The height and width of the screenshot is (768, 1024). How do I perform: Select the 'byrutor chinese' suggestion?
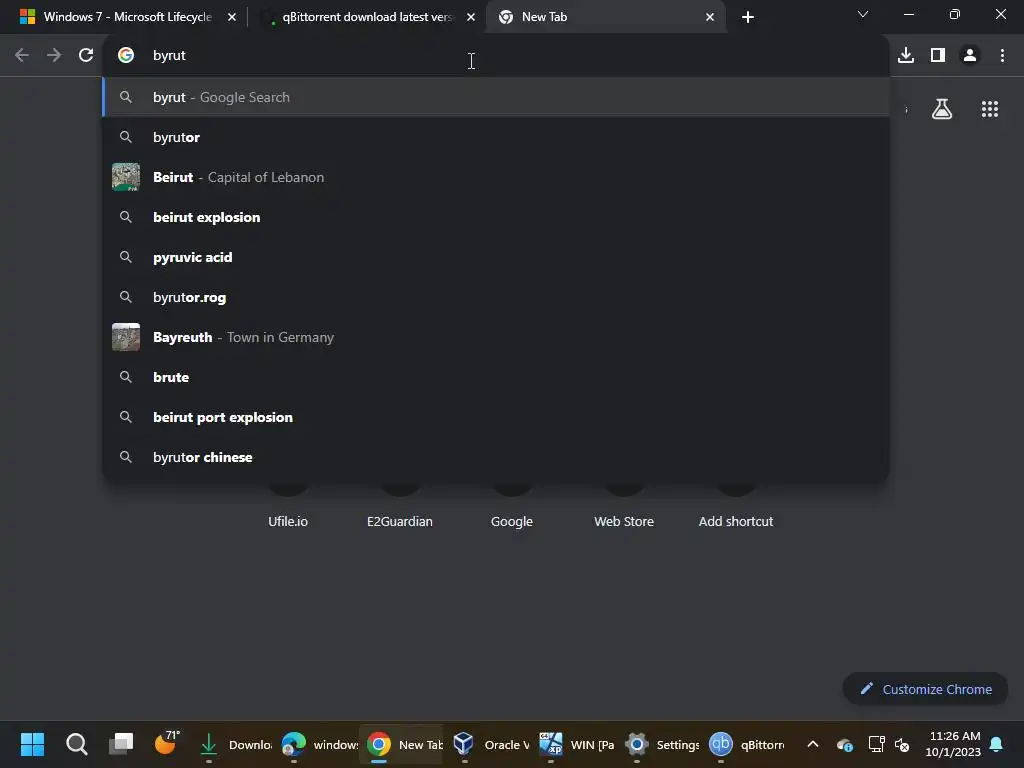[496, 457]
